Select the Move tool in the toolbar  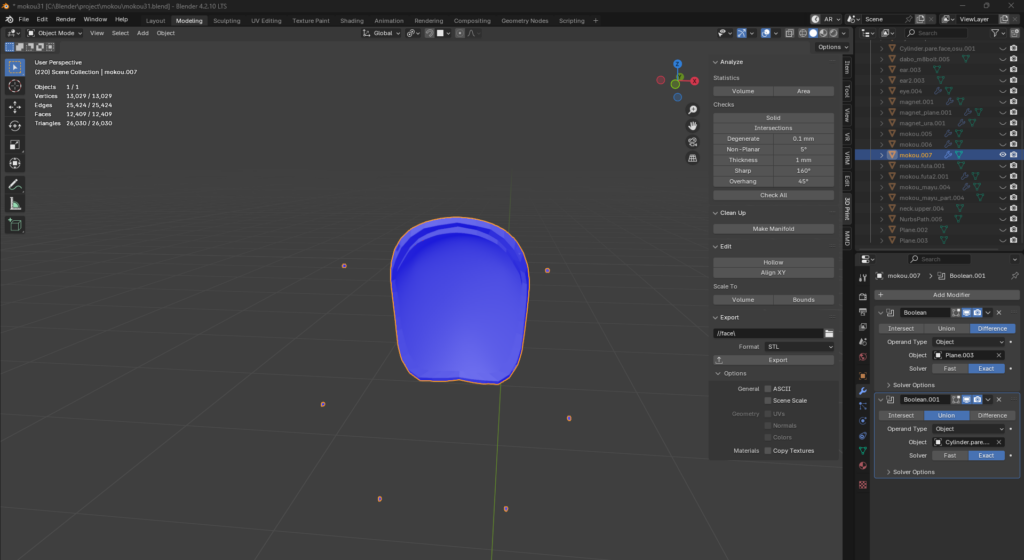point(15,106)
